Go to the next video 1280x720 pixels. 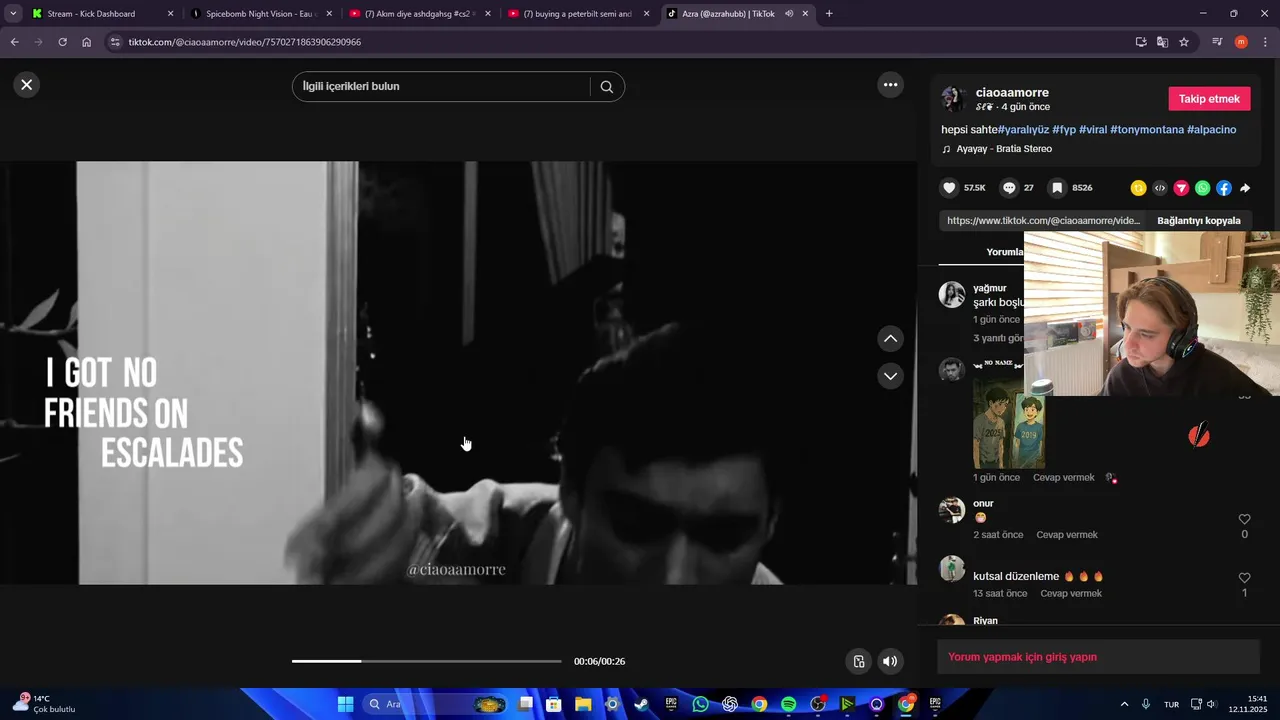coord(890,376)
